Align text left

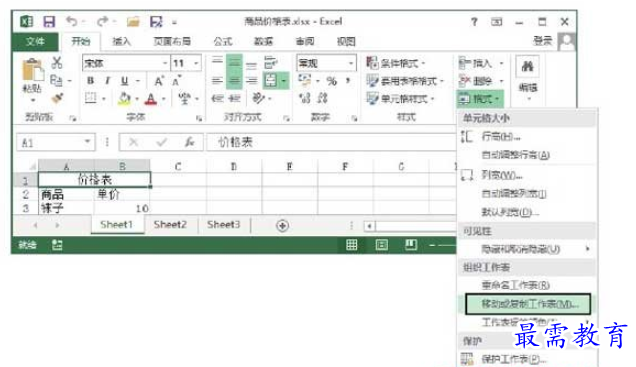[x=217, y=81]
